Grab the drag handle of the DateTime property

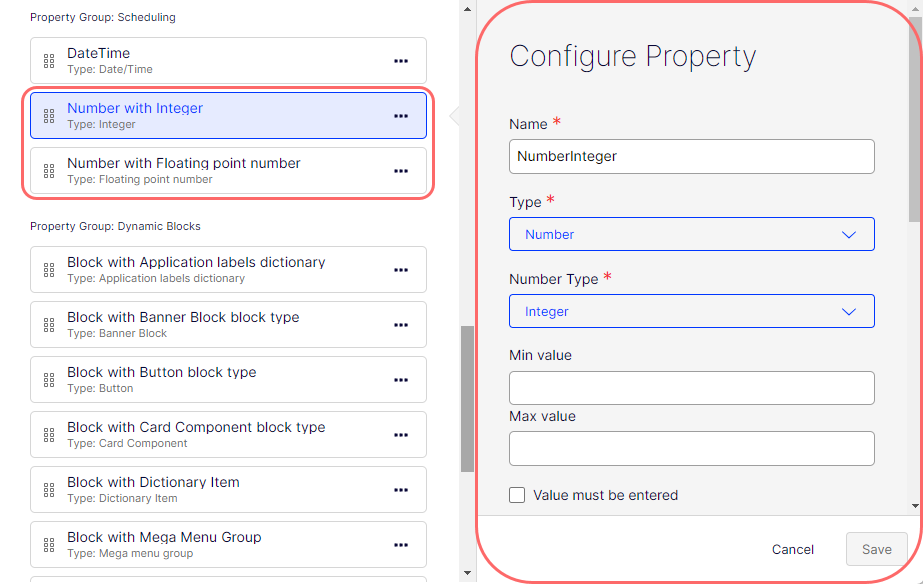49,61
